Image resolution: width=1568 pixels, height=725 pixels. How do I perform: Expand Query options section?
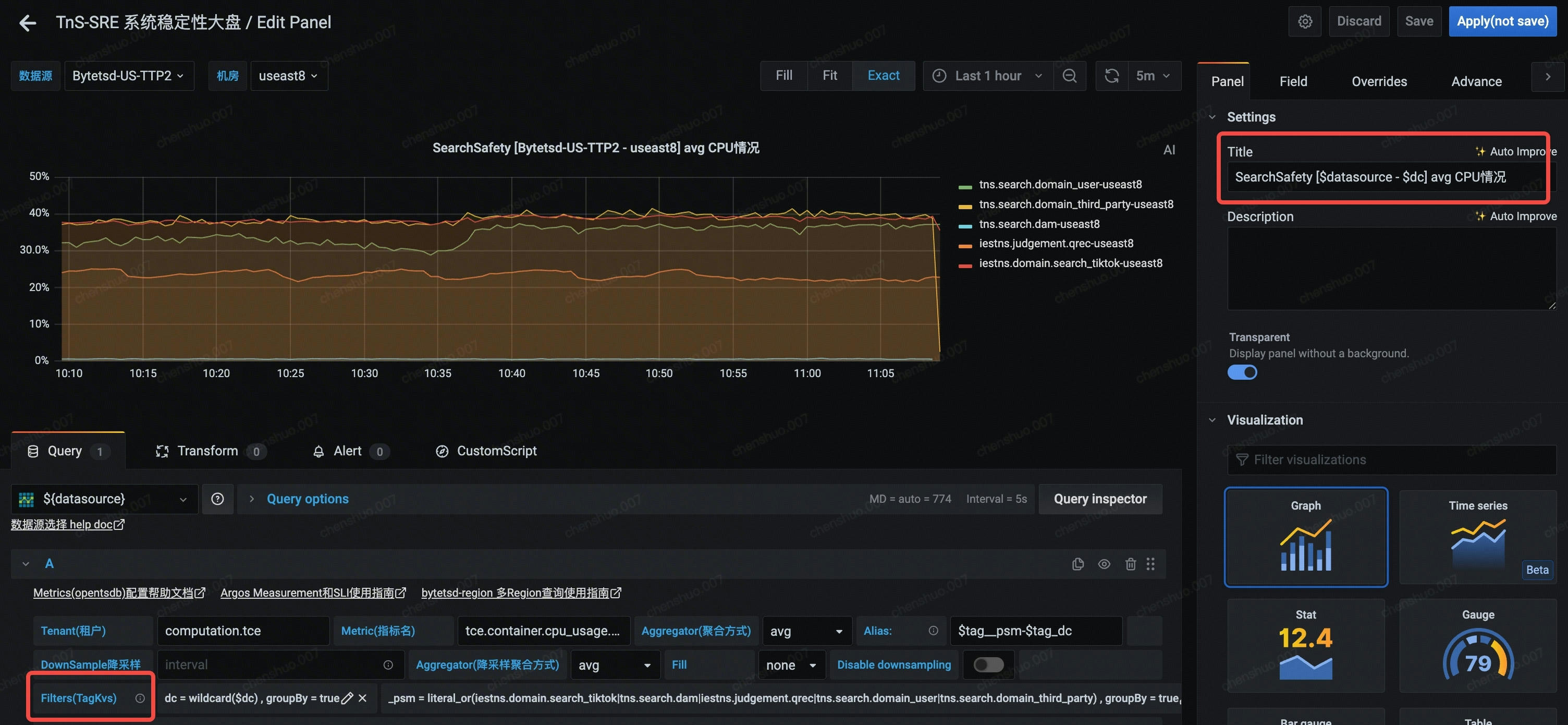(x=308, y=499)
